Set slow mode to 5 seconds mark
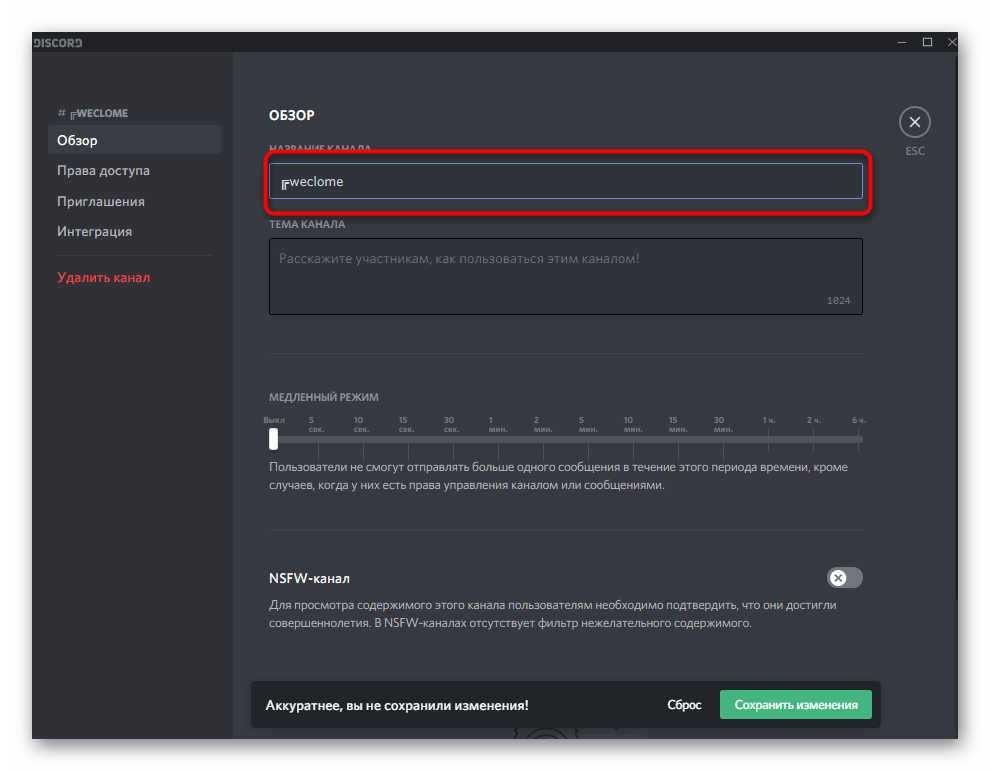 tap(317, 439)
